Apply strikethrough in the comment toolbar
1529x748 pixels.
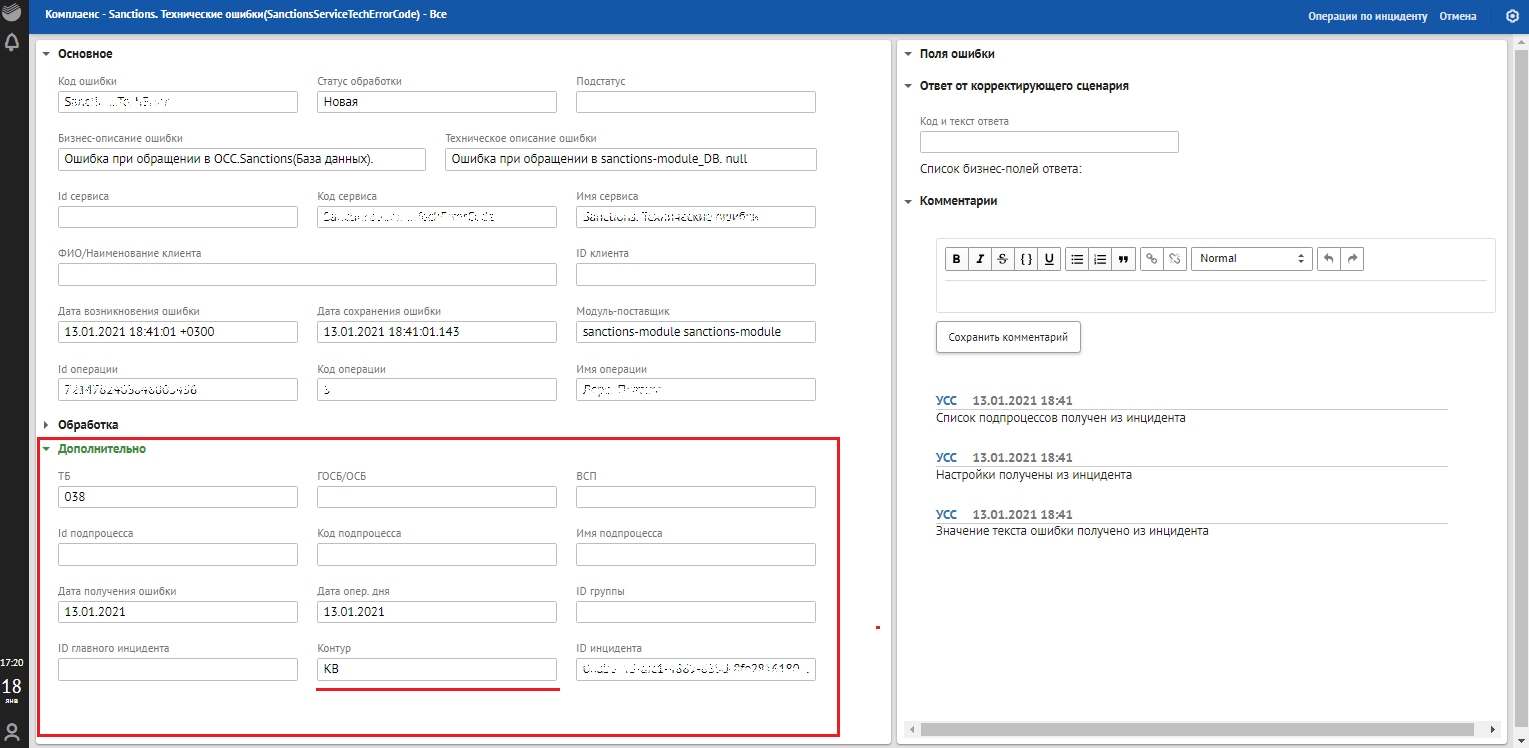[x=1003, y=259]
